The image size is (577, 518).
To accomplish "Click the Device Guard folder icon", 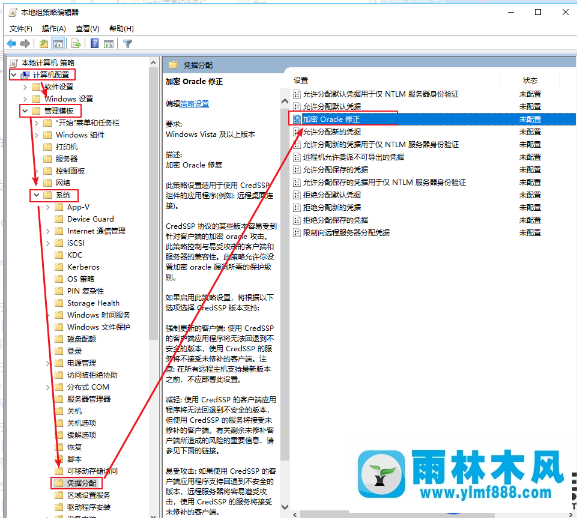I will (59, 219).
